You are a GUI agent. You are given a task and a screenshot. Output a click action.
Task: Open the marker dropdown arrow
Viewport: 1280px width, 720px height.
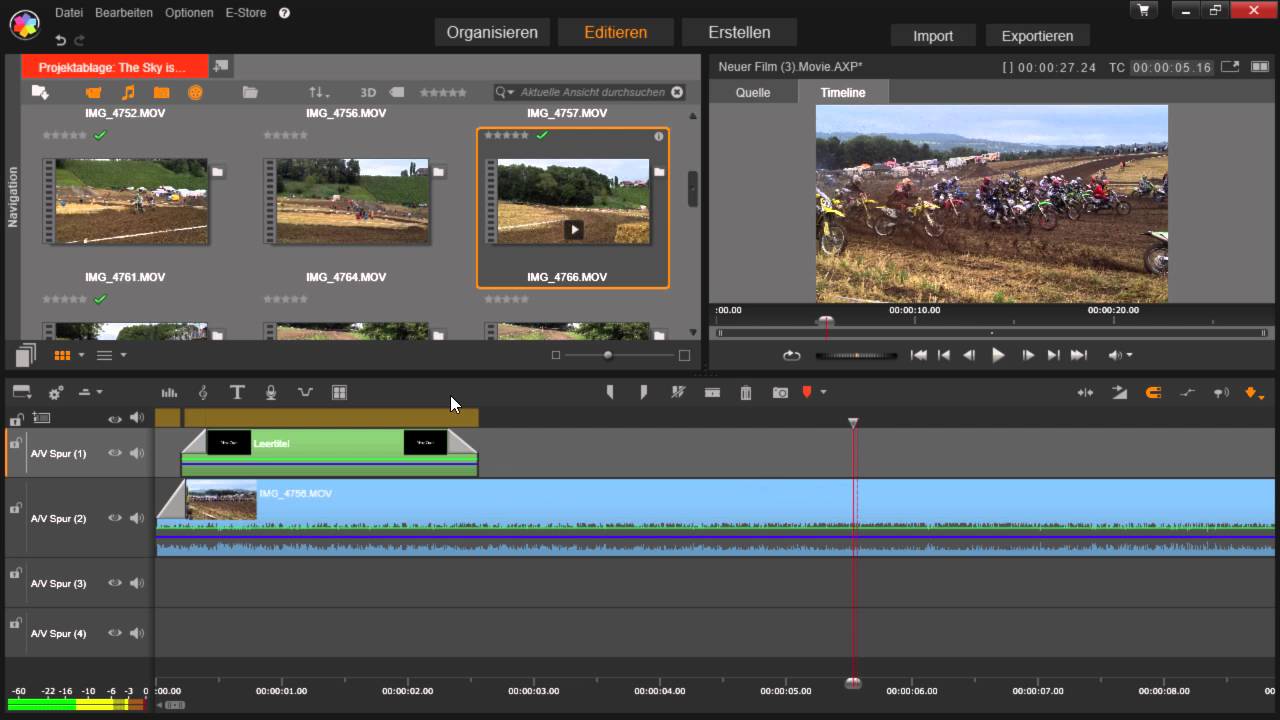(823, 393)
